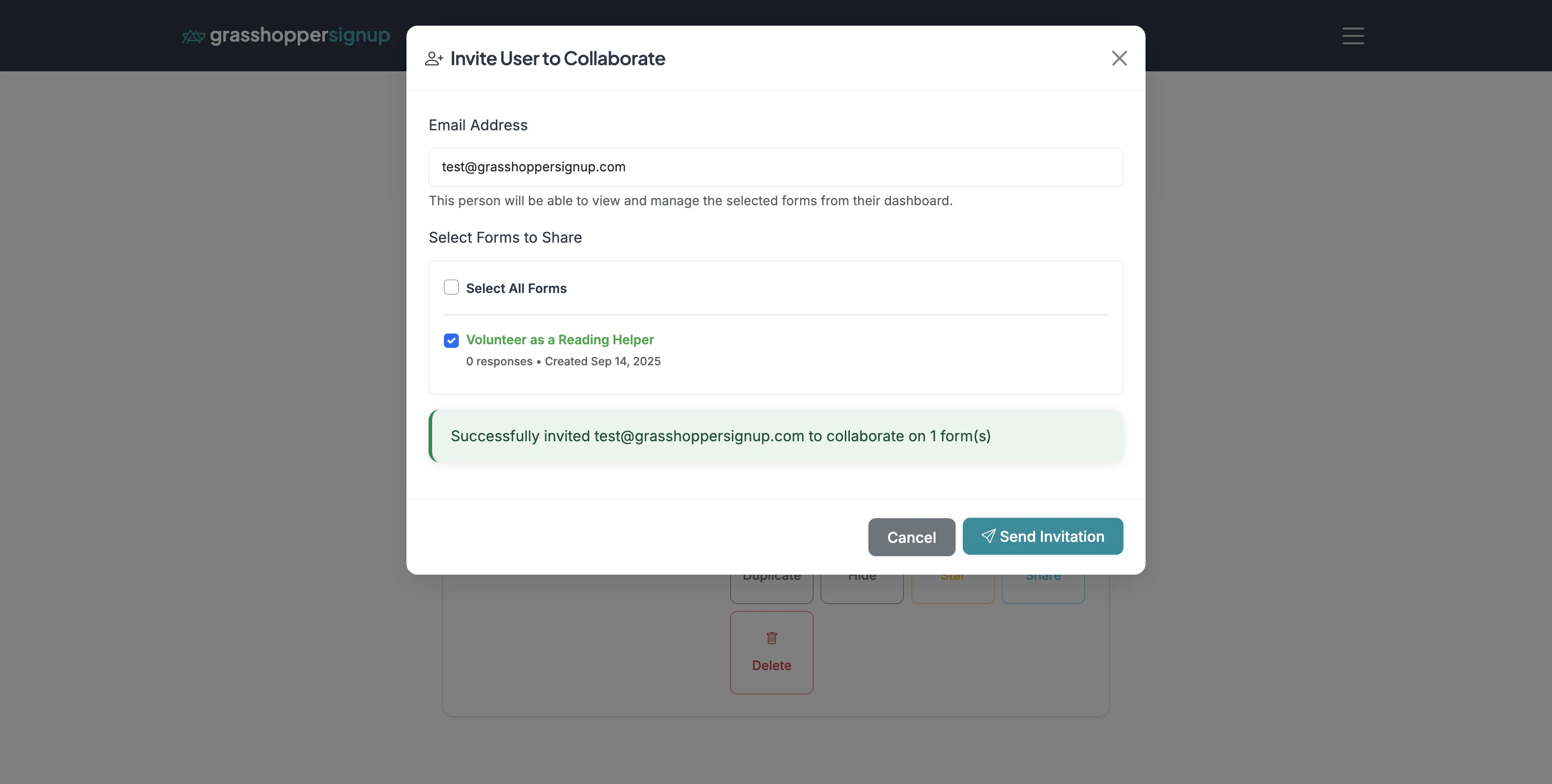Click the person-plus invite icon in dialog header
This screenshot has width=1552, height=784.
[433, 58]
